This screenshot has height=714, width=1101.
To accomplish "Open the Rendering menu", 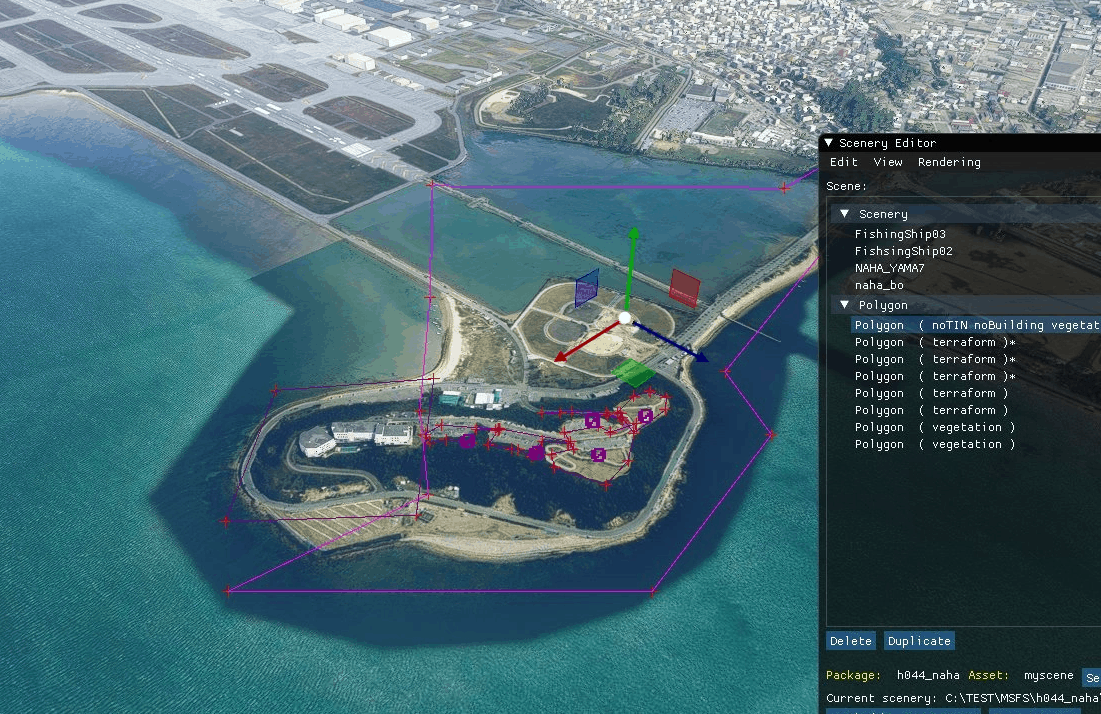I will tap(948, 162).
